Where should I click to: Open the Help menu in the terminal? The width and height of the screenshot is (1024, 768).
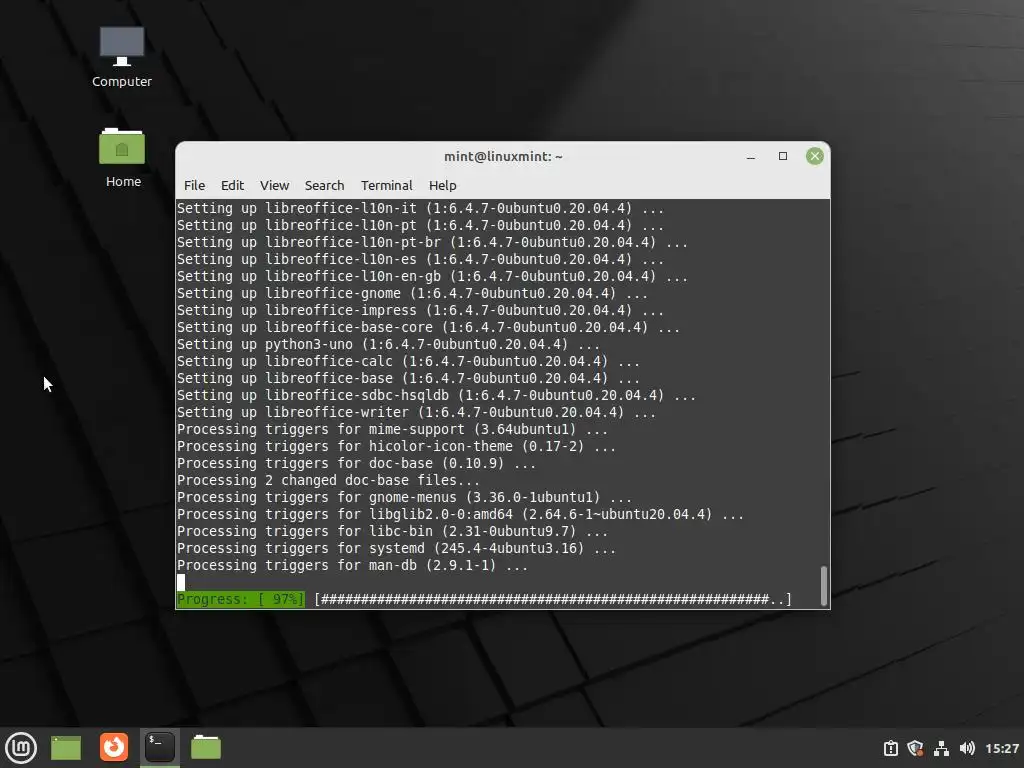(443, 185)
